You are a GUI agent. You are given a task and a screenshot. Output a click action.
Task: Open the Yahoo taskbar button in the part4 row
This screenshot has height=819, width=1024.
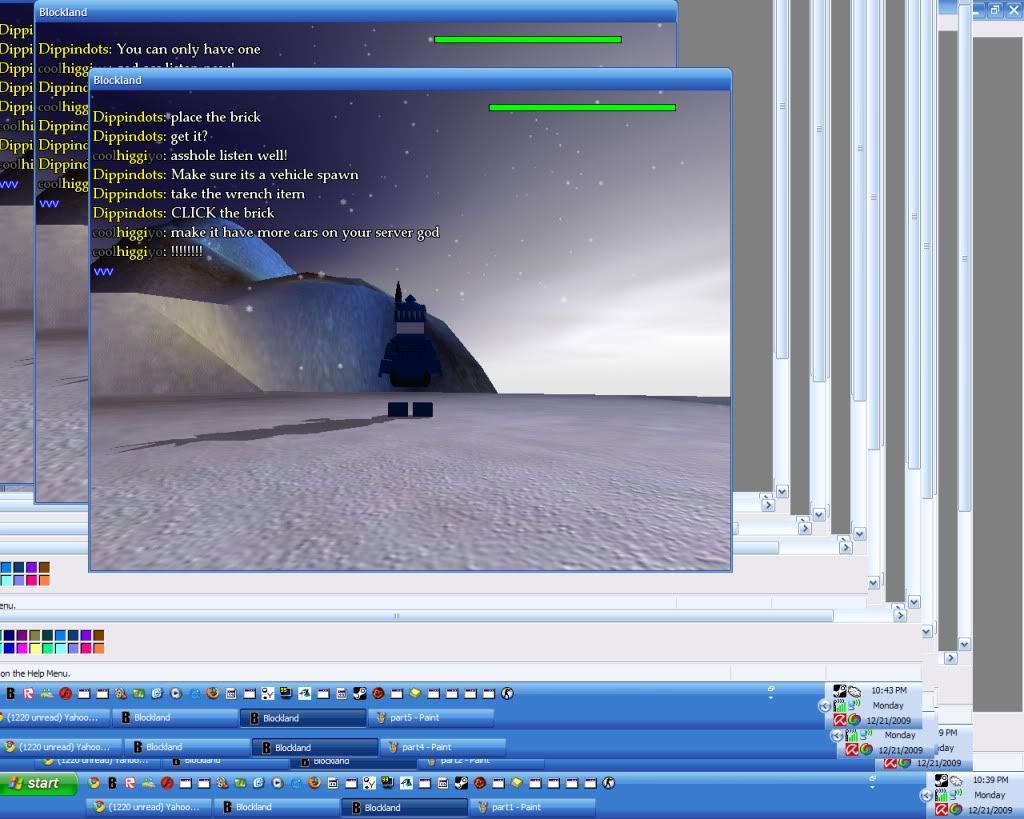coord(60,747)
